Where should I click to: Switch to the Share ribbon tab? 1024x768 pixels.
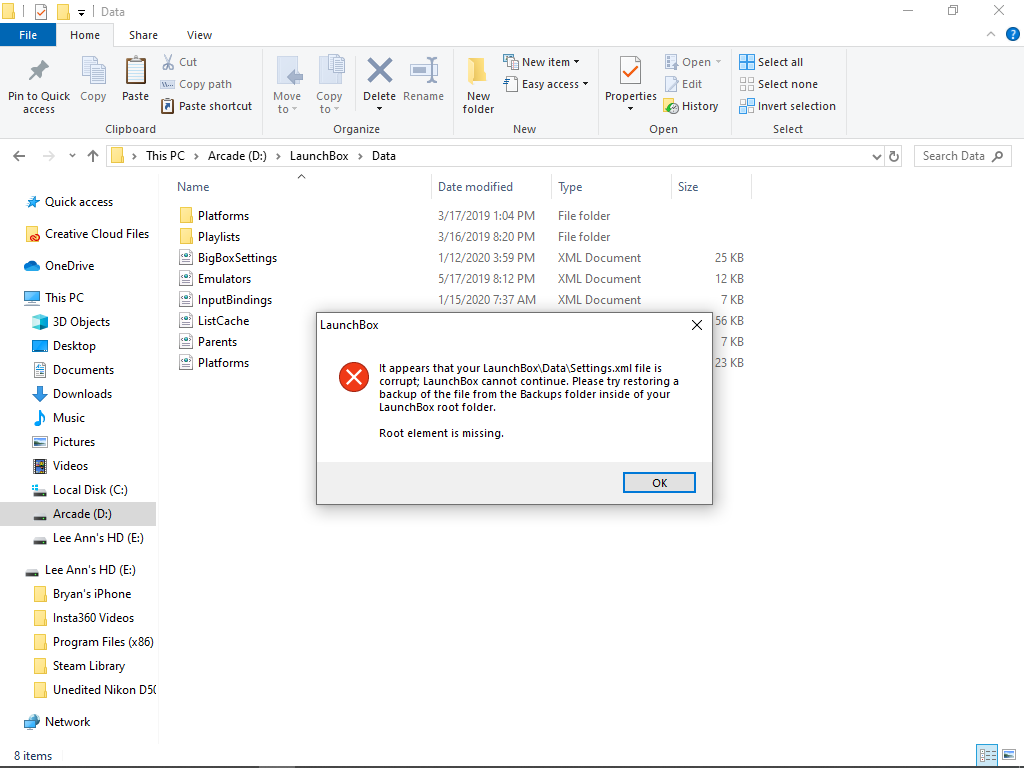143,35
